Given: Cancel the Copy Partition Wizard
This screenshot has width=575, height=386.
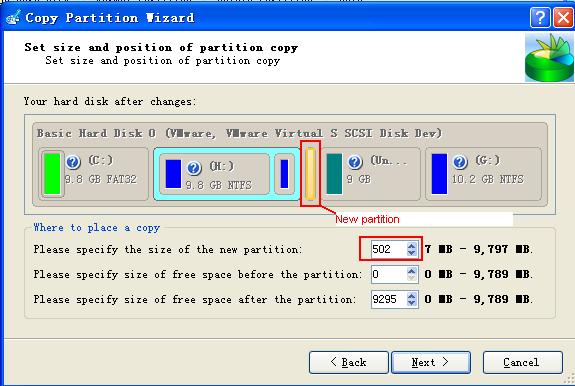Looking at the screenshot, I should [x=523, y=363].
